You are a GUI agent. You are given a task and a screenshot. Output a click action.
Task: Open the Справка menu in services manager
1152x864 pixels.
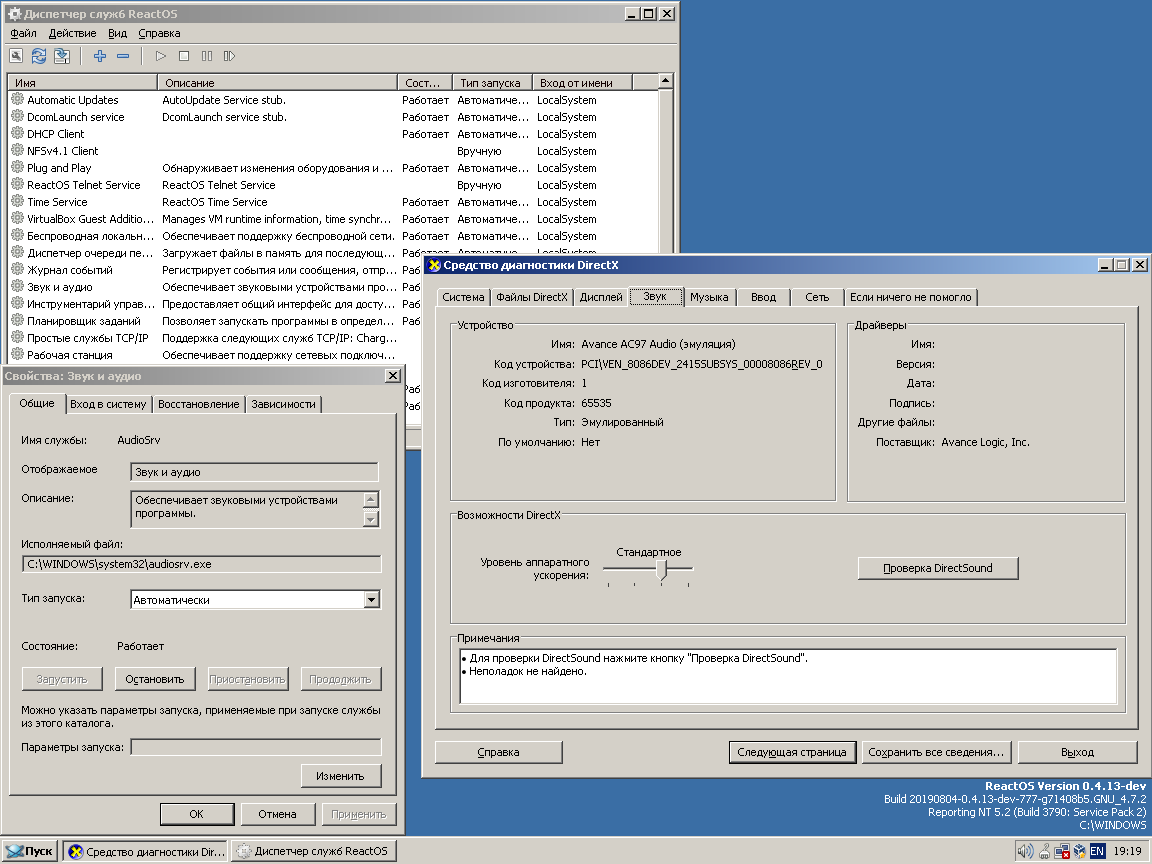click(x=159, y=33)
